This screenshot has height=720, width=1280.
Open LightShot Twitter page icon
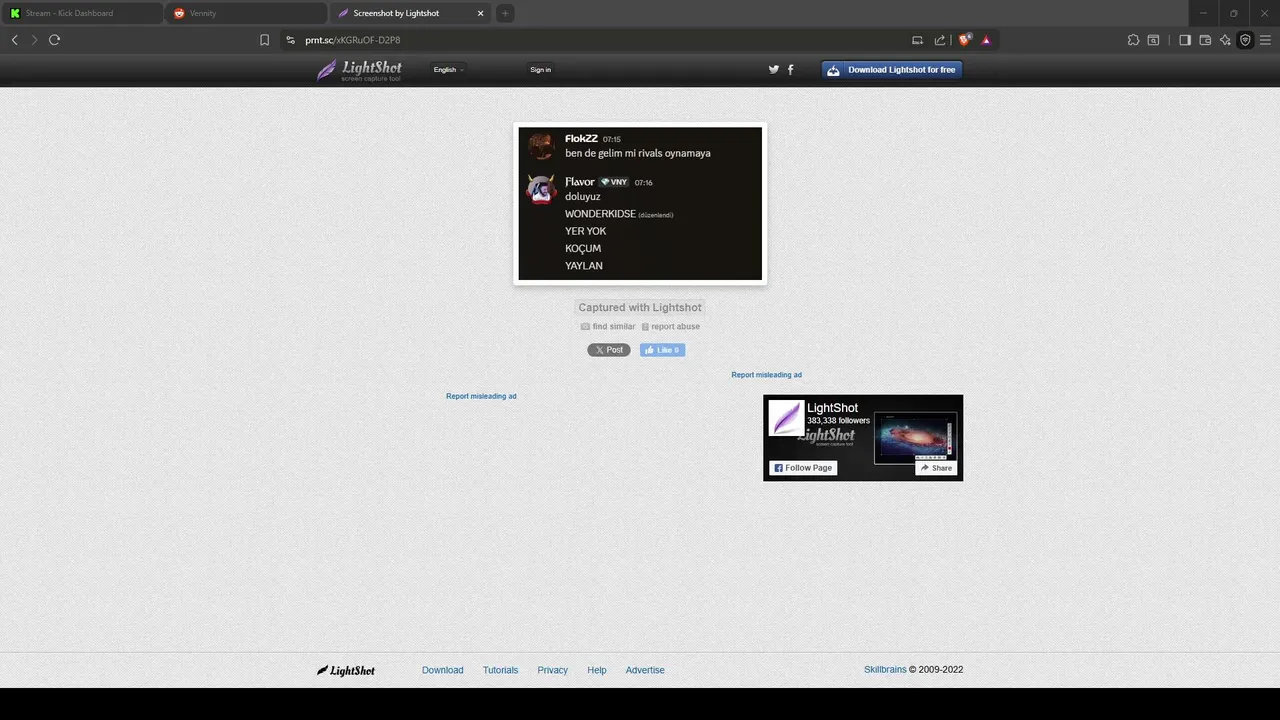click(x=773, y=69)
